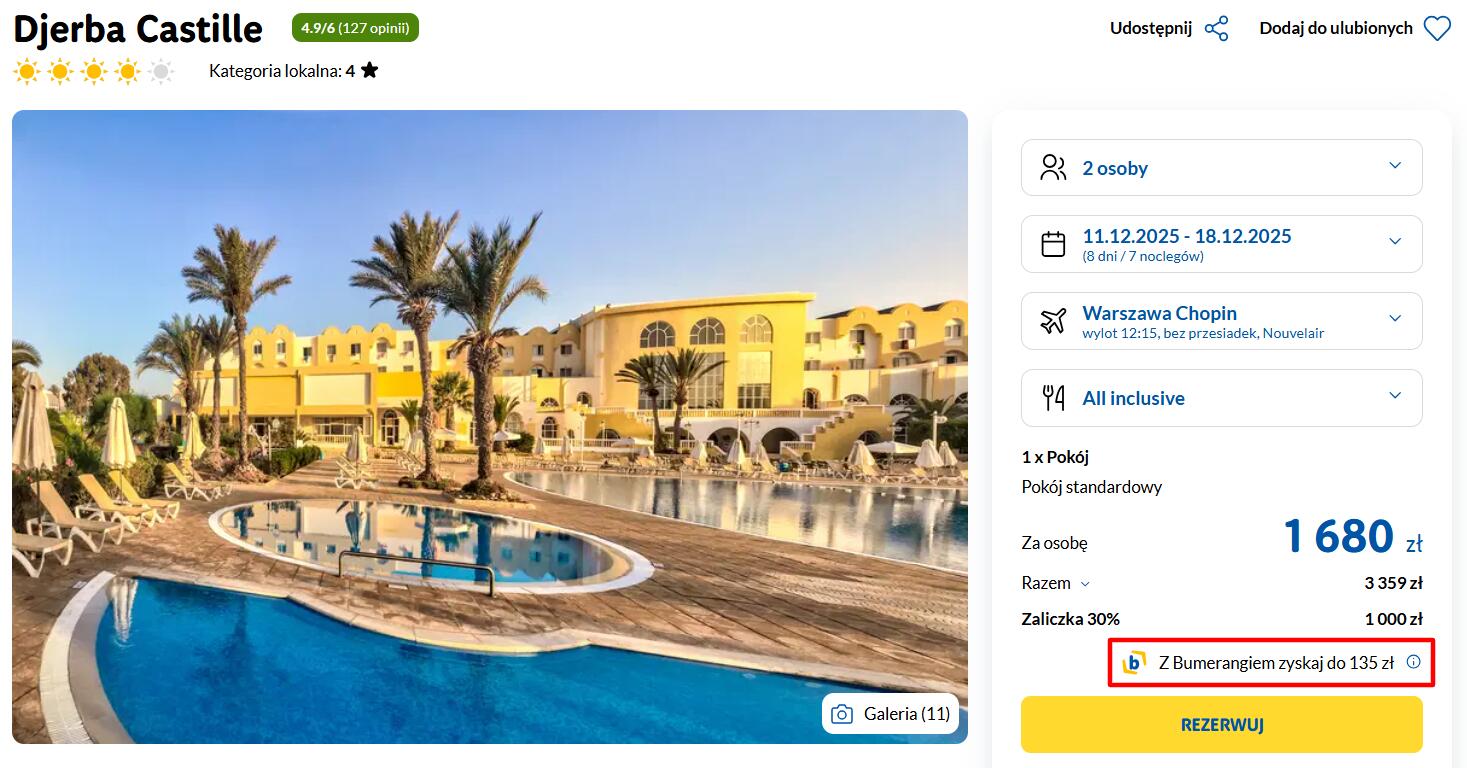The image size is (1467, 768).
Task: Click the calendar icon in the date field
Action: tap(1053, 244)
